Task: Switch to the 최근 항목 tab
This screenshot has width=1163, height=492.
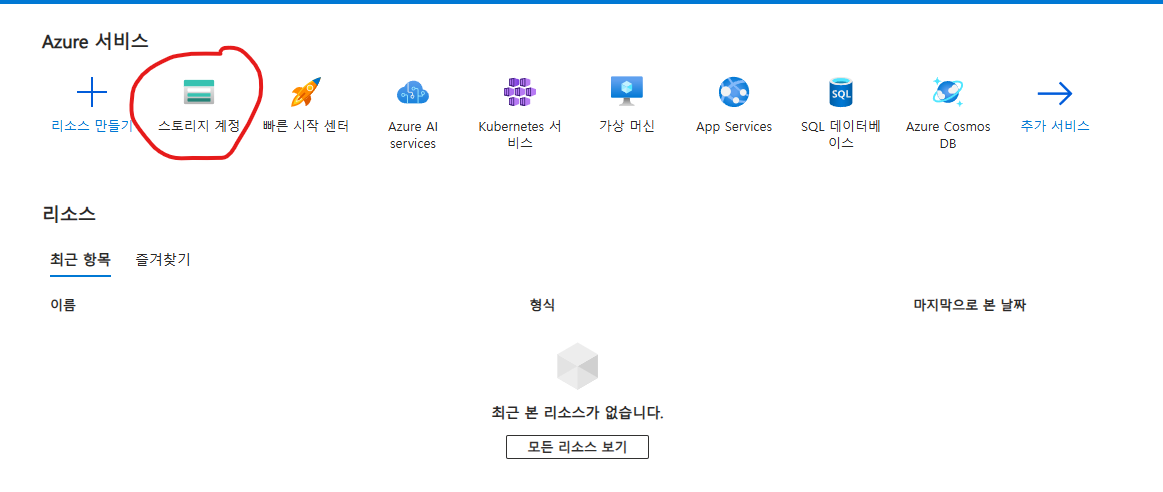Action: click(x=80, y=260)
